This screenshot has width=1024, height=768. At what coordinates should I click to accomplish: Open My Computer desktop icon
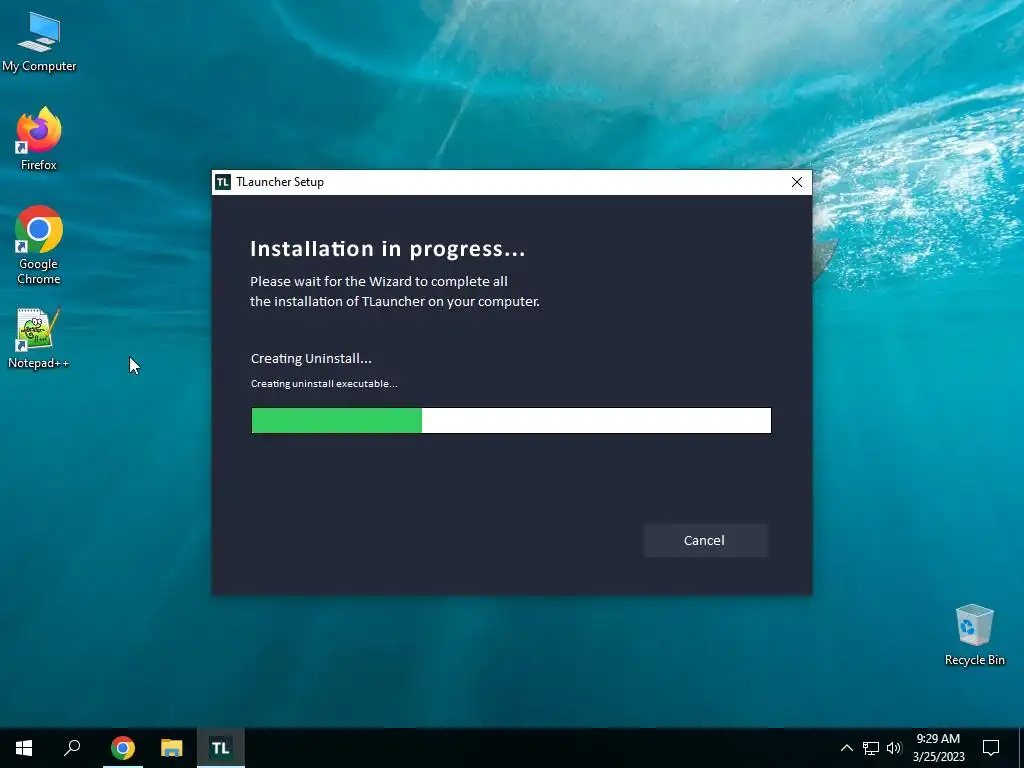pos(39,41)
